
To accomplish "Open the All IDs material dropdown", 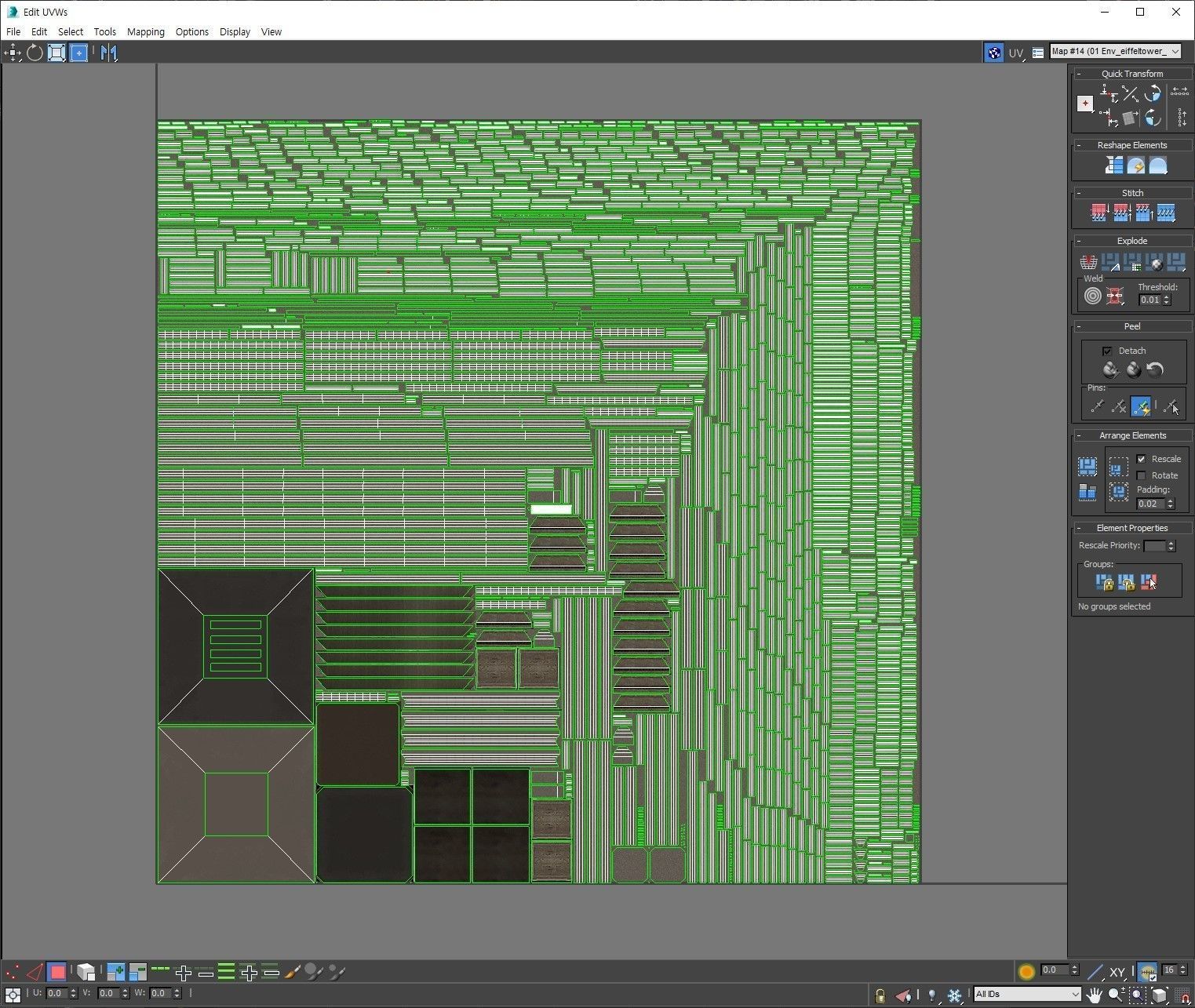I will pos(1027,994).
